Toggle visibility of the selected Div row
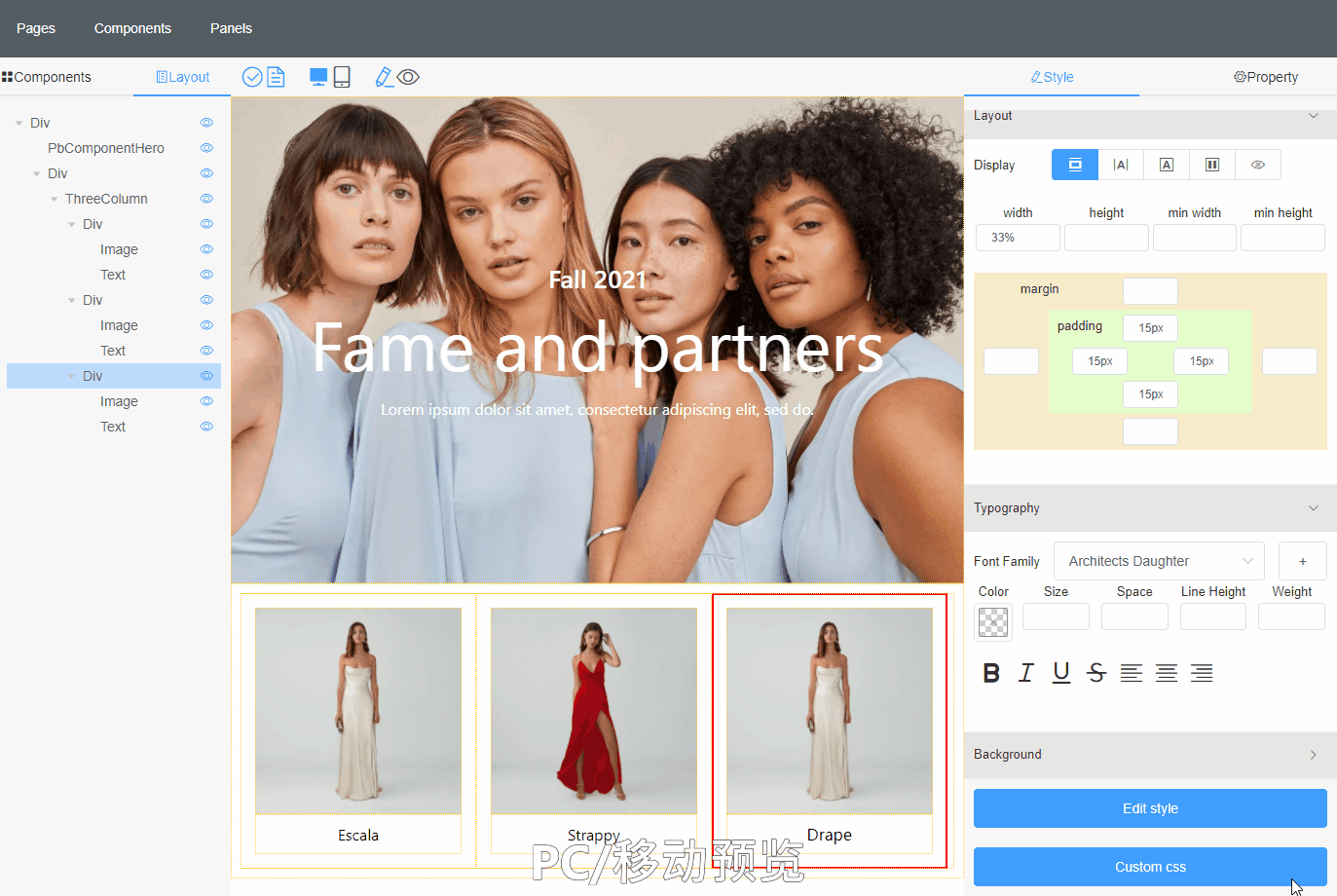 (x=206, y=376)
